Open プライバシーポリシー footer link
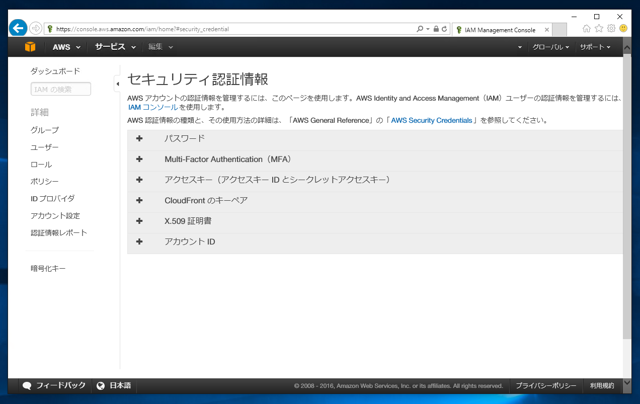 [546, 386]
